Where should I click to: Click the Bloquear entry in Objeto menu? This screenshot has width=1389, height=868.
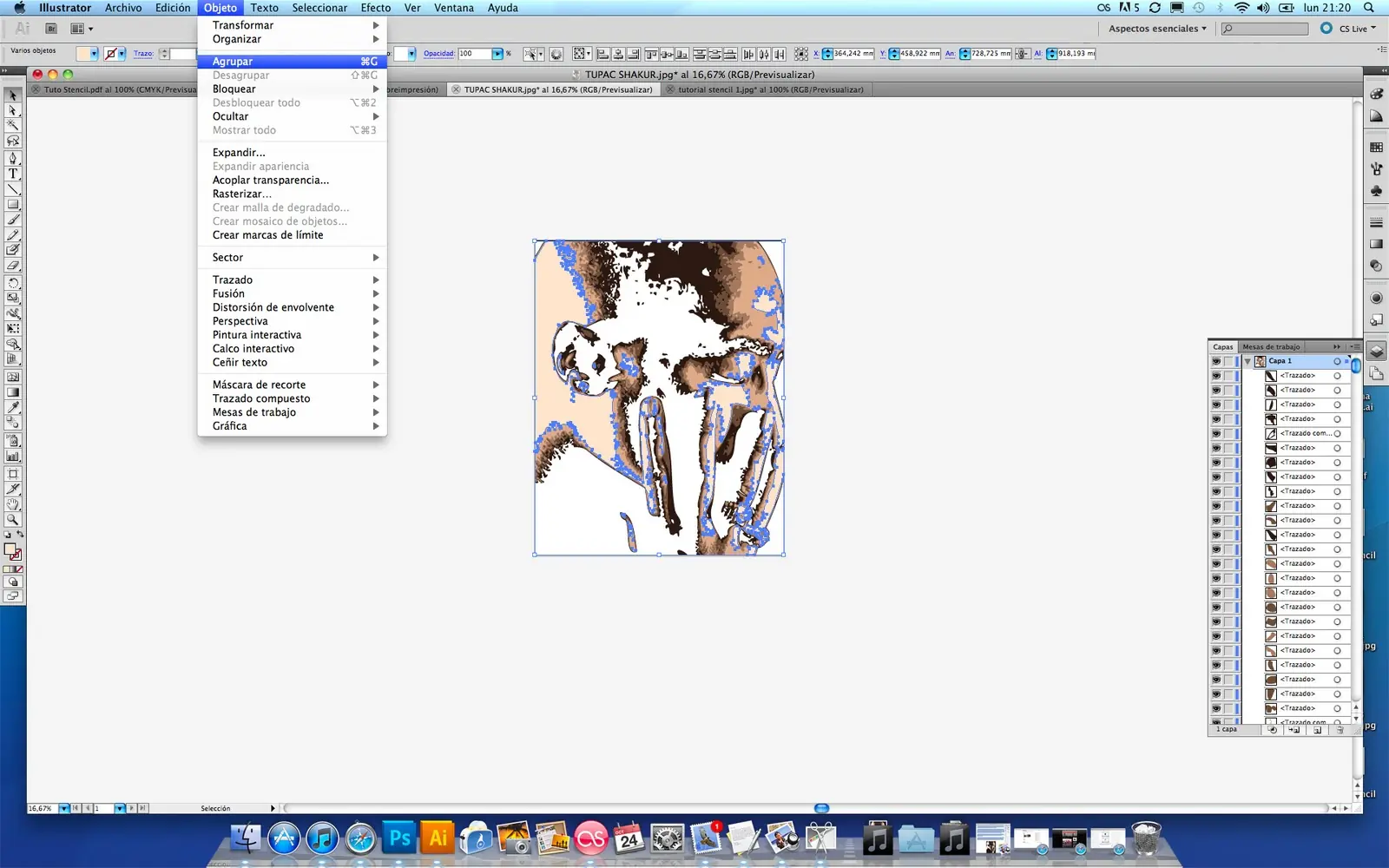292,89
